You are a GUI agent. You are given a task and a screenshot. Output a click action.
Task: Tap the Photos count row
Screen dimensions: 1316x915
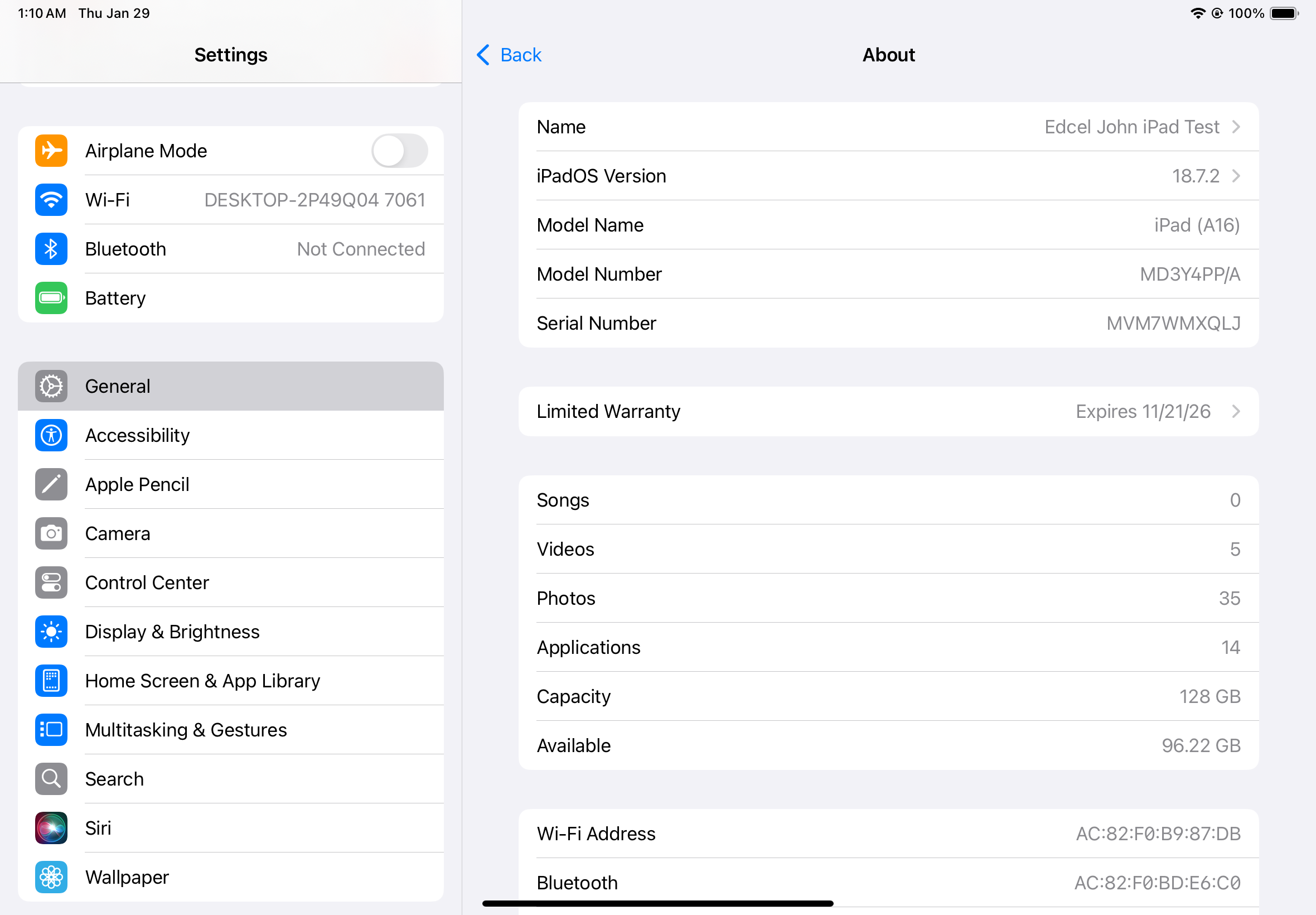[889, 598]
